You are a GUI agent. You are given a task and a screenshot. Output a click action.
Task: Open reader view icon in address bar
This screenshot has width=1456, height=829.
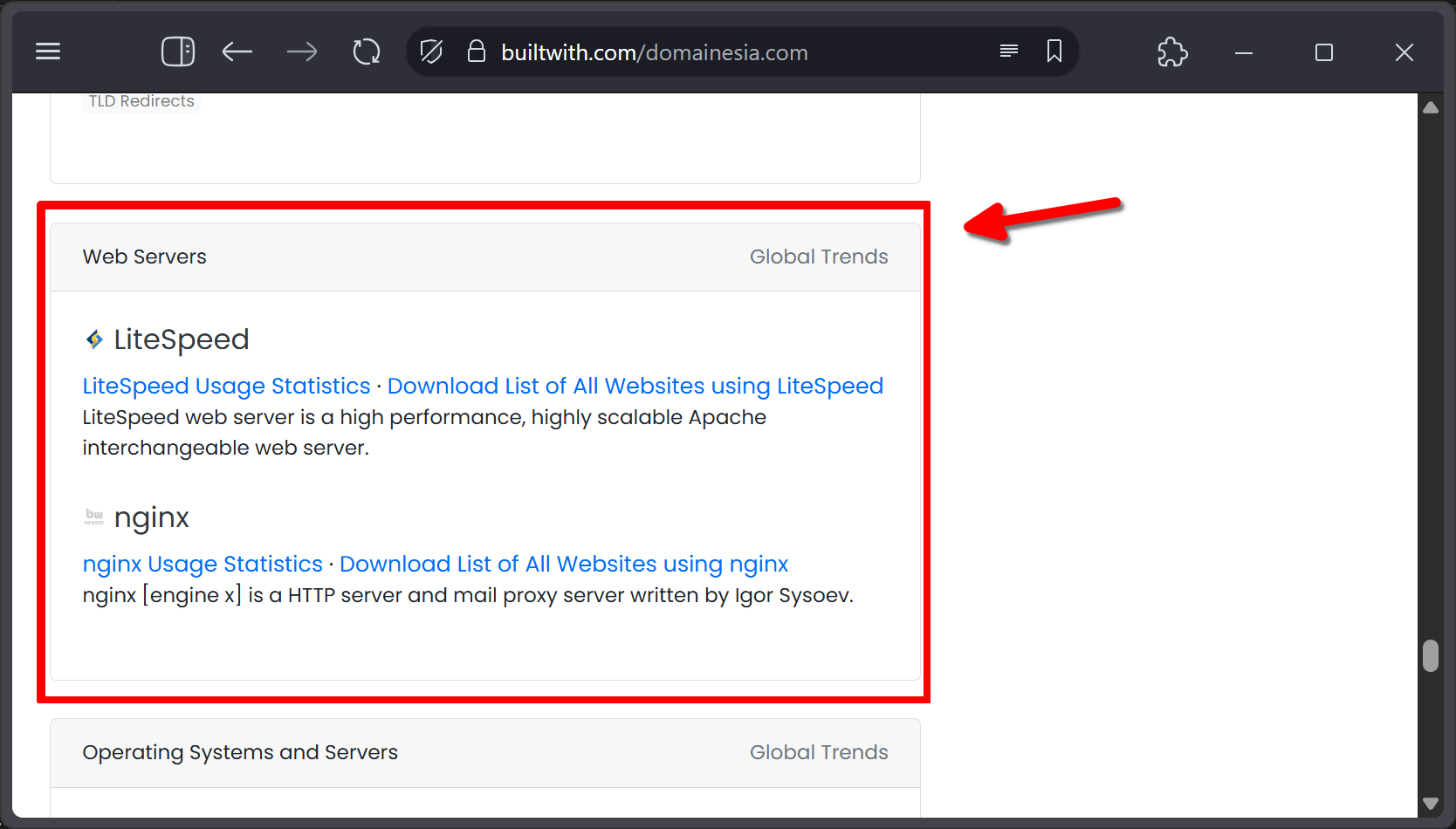click(x=1009, y=51)
